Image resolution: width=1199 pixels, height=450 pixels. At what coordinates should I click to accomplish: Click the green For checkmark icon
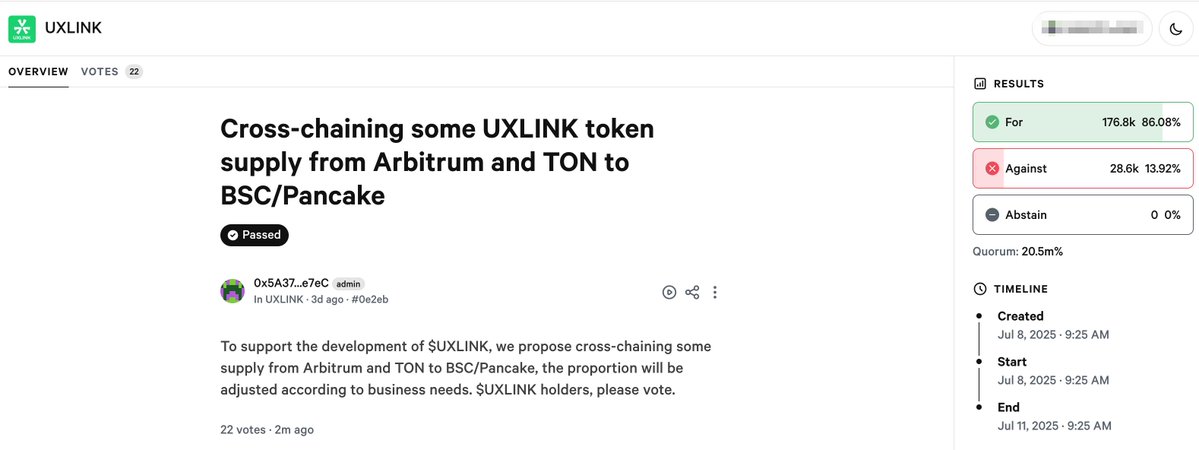993,122
